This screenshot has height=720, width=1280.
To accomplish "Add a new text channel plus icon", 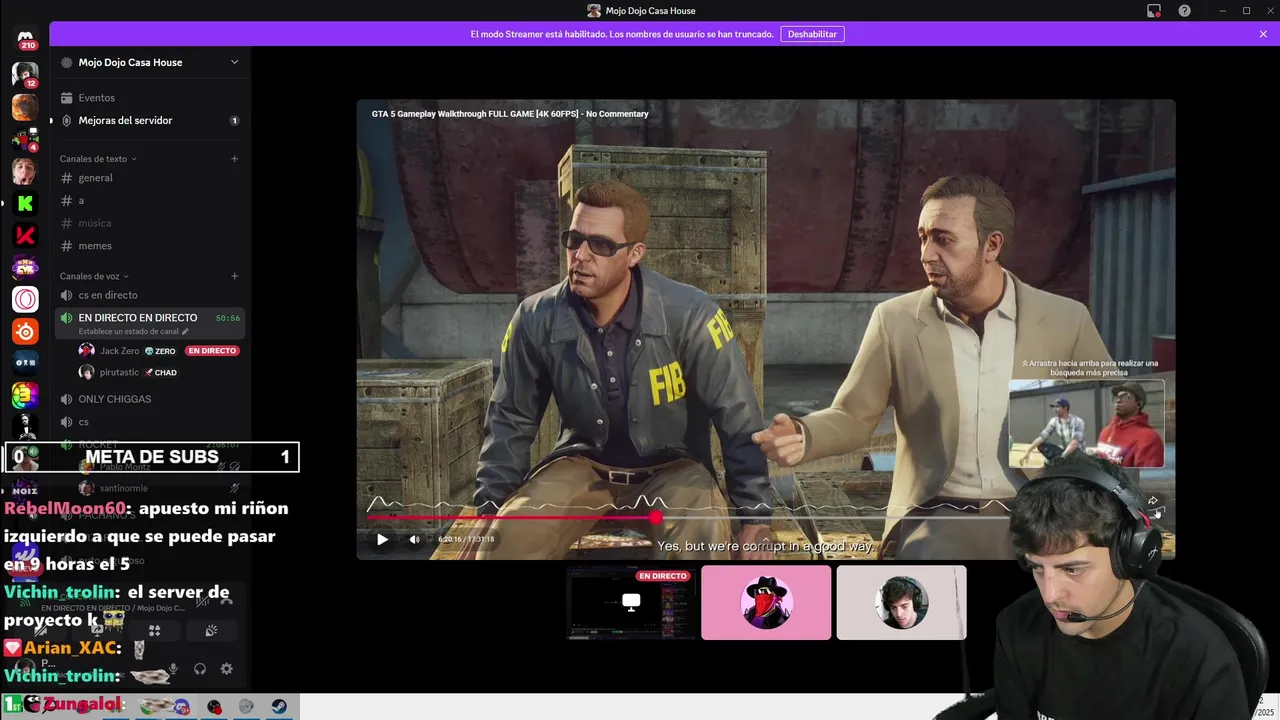I will pos(235,159).
